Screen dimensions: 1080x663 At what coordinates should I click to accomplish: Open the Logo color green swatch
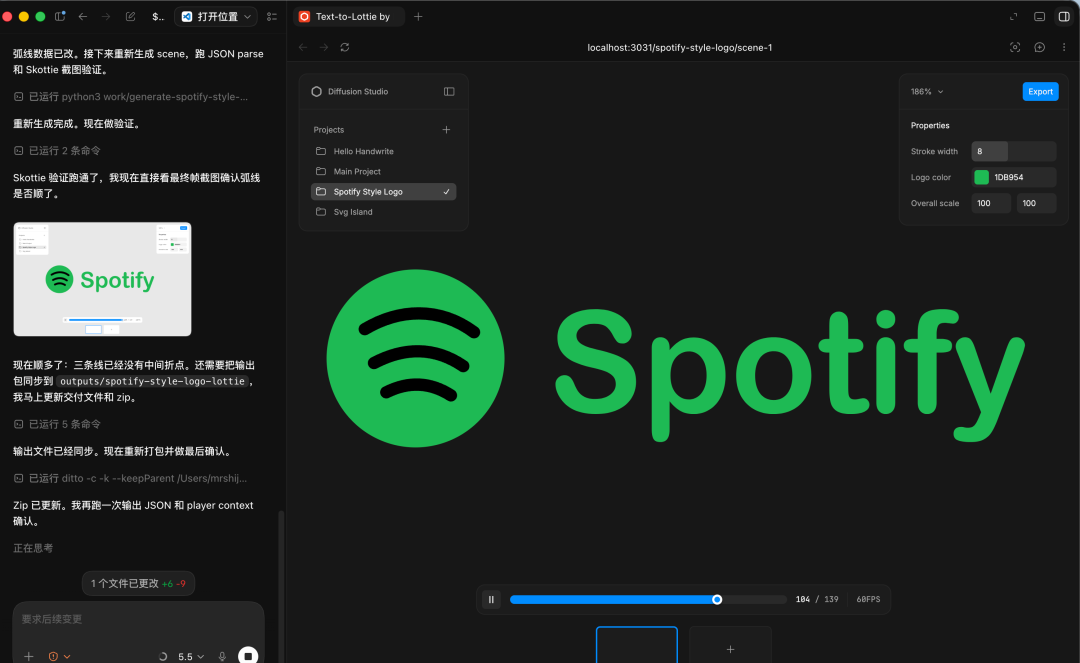click(x=982, y=177)
